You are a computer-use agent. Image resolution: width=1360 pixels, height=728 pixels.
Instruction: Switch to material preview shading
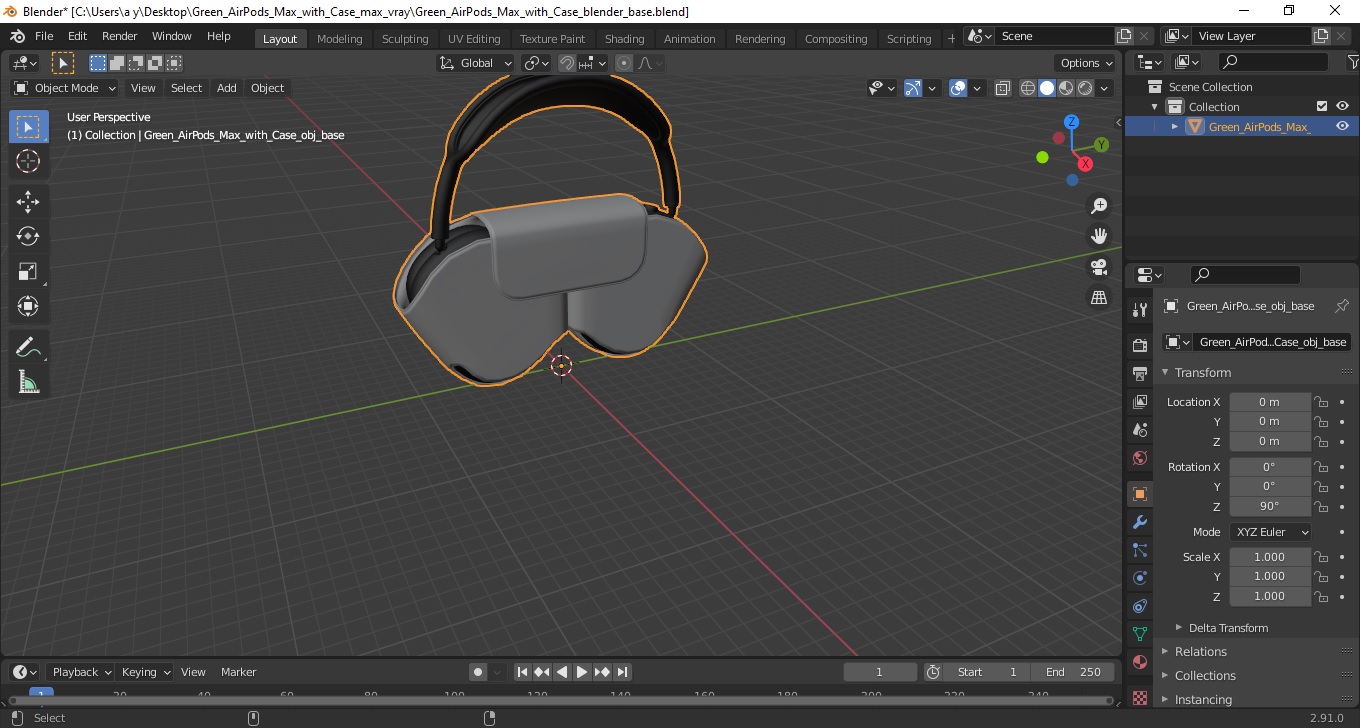[x=1066, y=88]
